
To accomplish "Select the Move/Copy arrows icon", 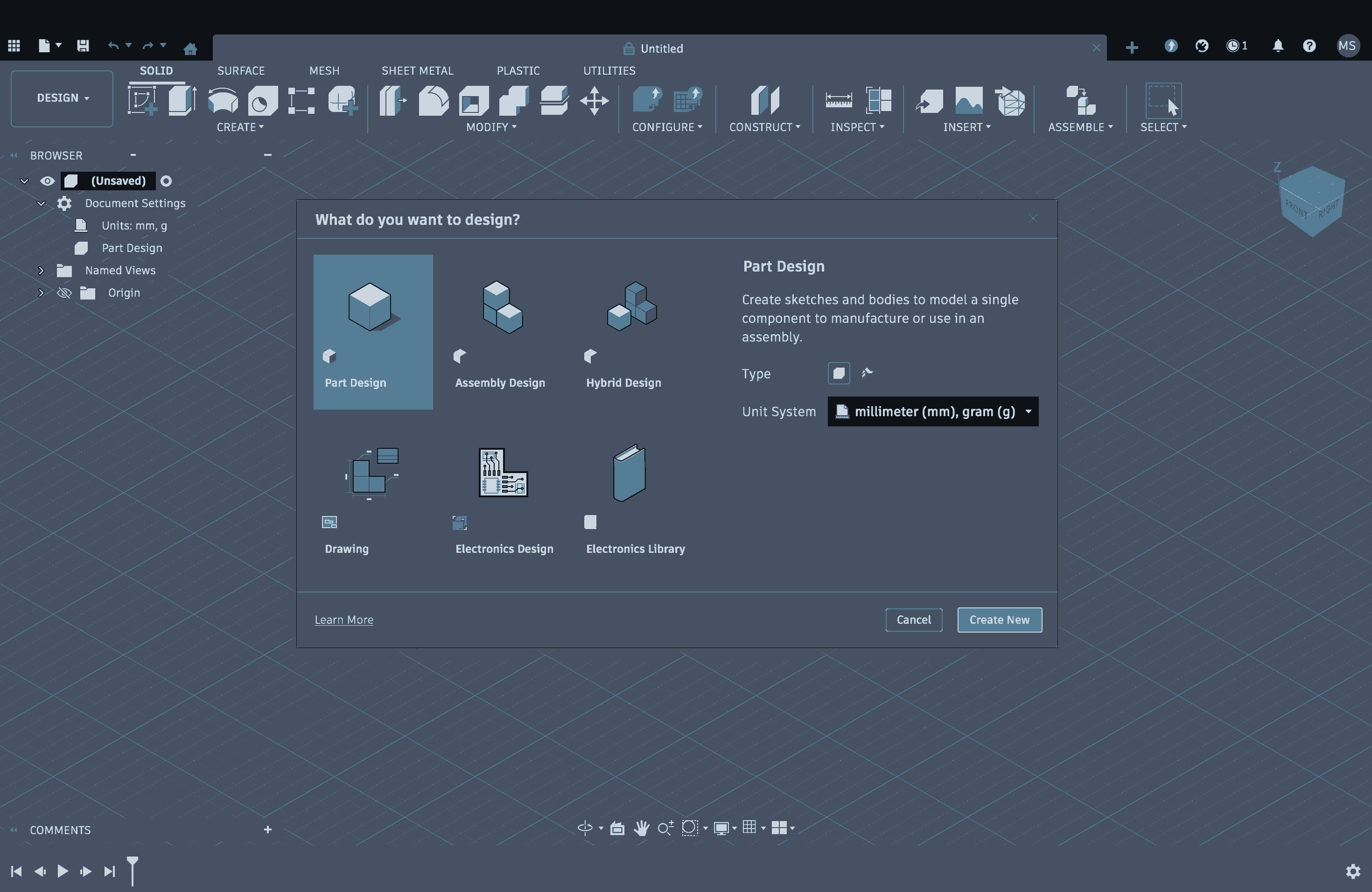I will pos(594,100).
